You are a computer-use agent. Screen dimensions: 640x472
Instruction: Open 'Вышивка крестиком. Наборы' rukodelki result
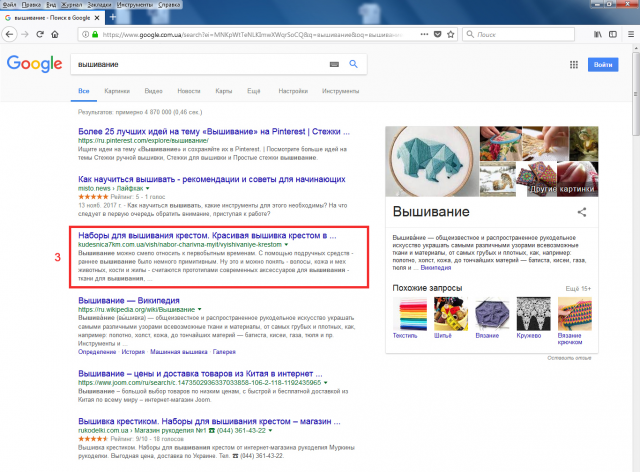209,421
